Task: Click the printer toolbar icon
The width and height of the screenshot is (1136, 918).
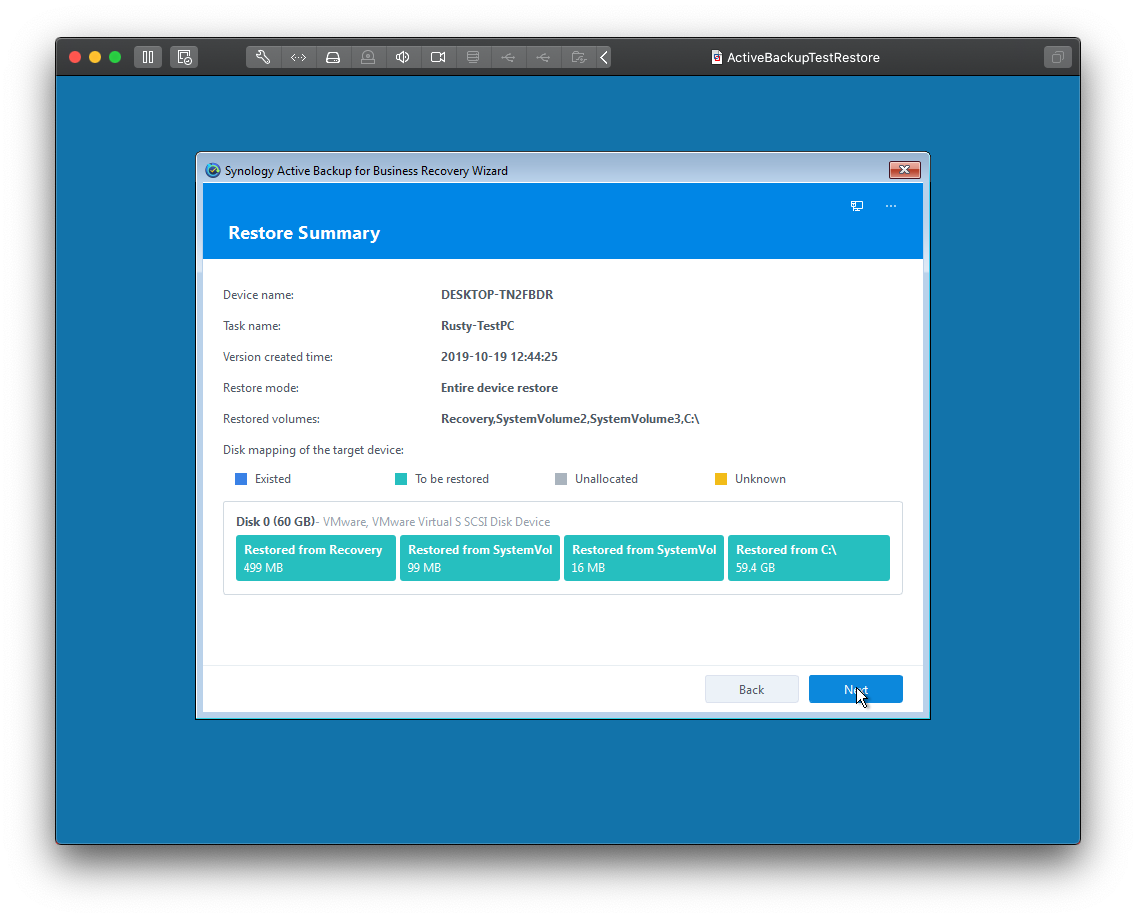Action: tap(473, 57)
